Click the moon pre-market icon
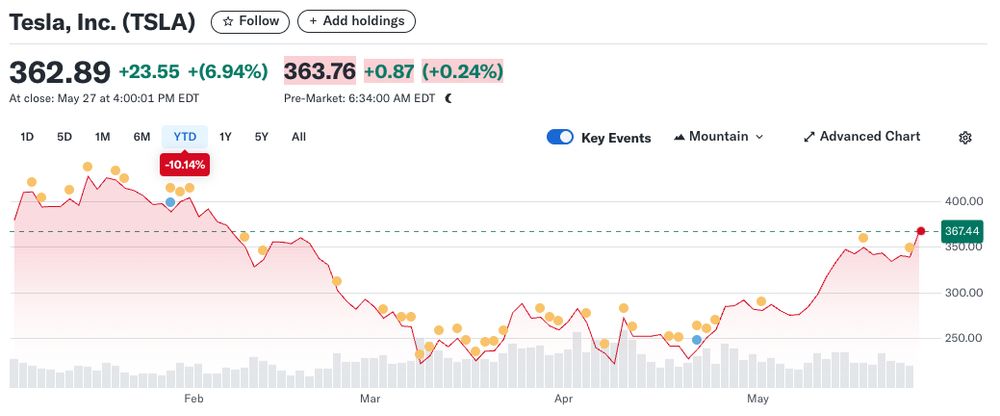The image size is (1000, 416). pos(448,98)
